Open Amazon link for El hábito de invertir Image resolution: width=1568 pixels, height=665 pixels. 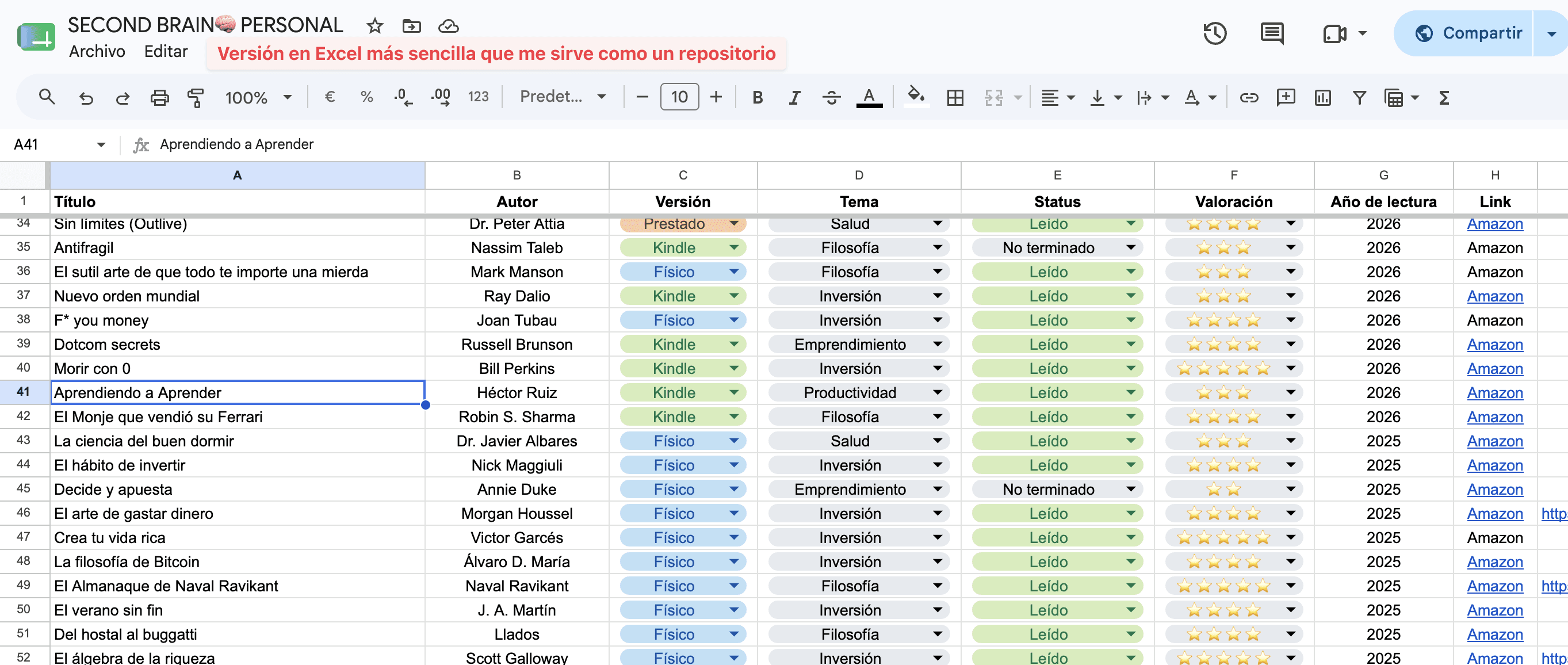1494,465
